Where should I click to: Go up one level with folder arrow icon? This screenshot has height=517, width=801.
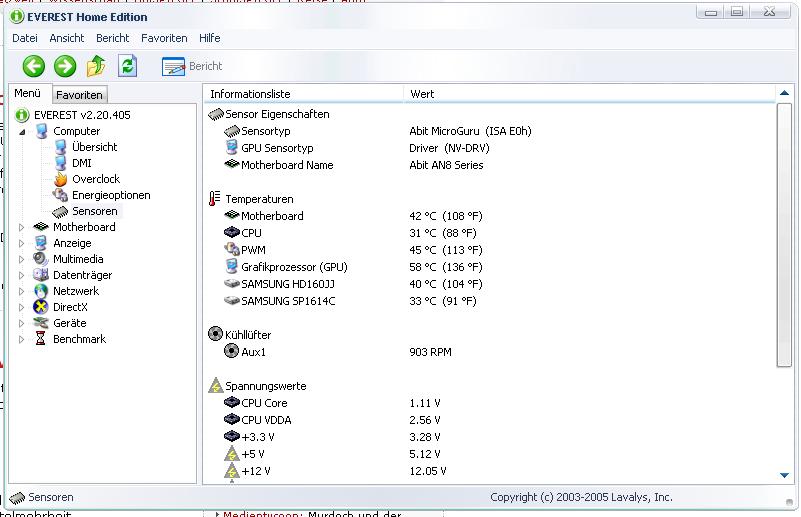[96, 66]
